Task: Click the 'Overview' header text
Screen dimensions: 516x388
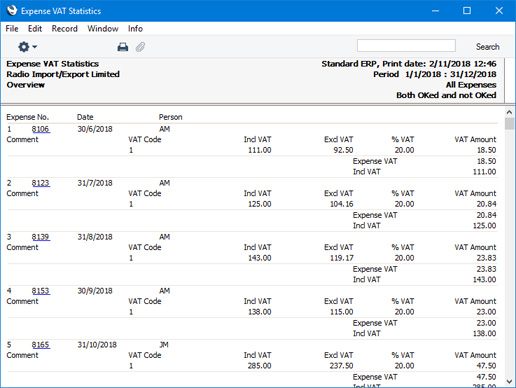Action: tap(26, 85)
